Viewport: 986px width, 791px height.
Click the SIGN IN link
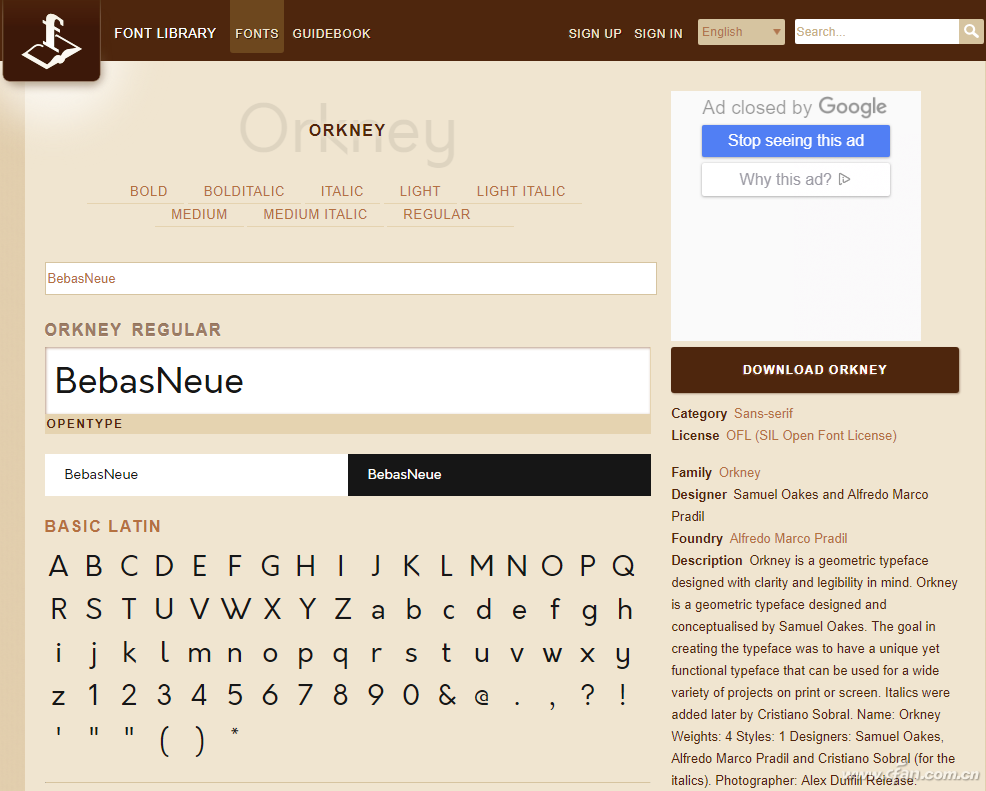coord(658,33)
